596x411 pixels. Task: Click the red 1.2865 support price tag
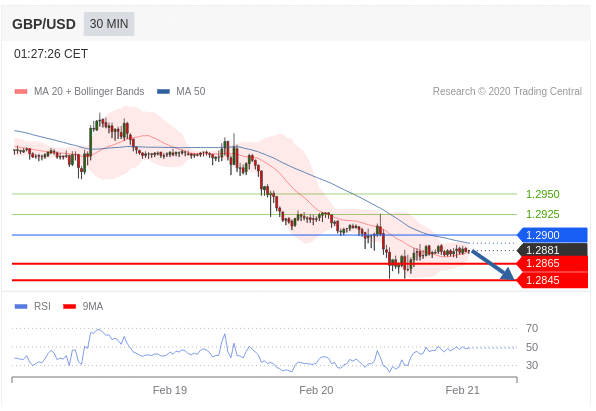(x=553, y=263)
